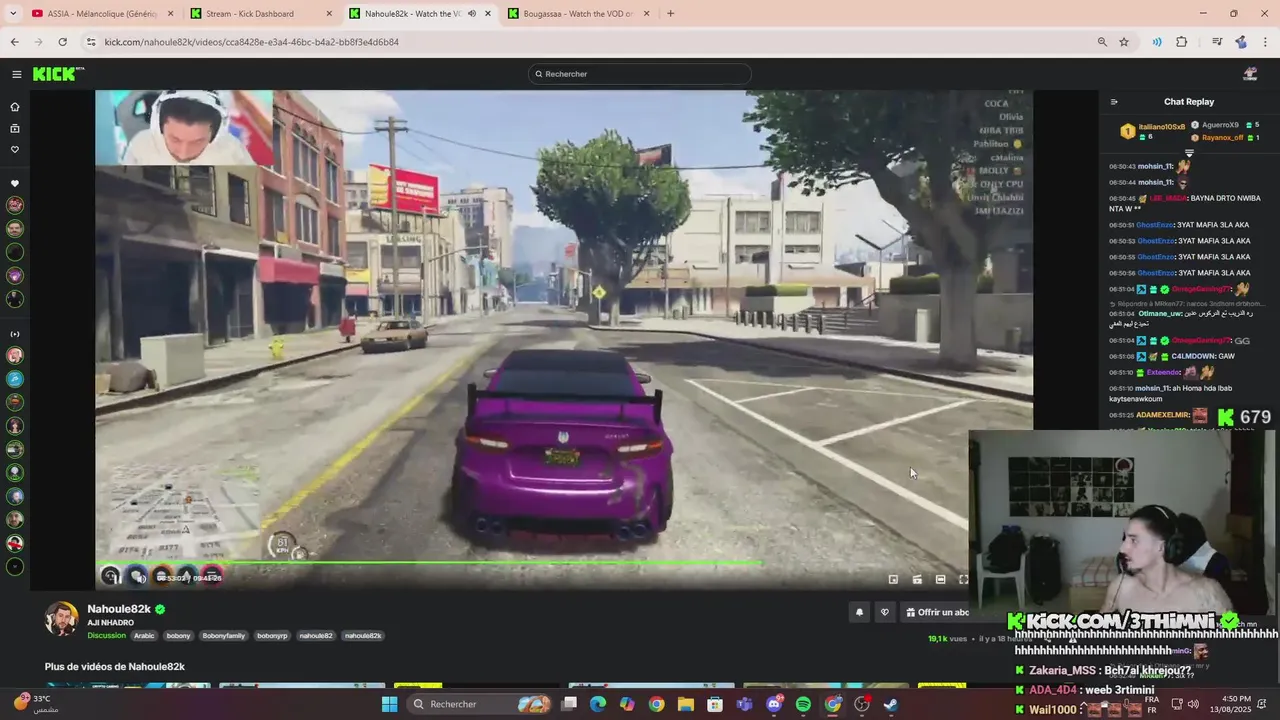Seek on the green video progress bar

(x=563, y=563)
